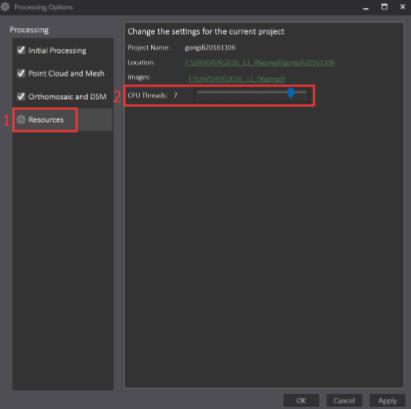The height and width of the screenshot is (409, 411).
Task: Click the CPU Threads slider handle
Action: [291, 93]
